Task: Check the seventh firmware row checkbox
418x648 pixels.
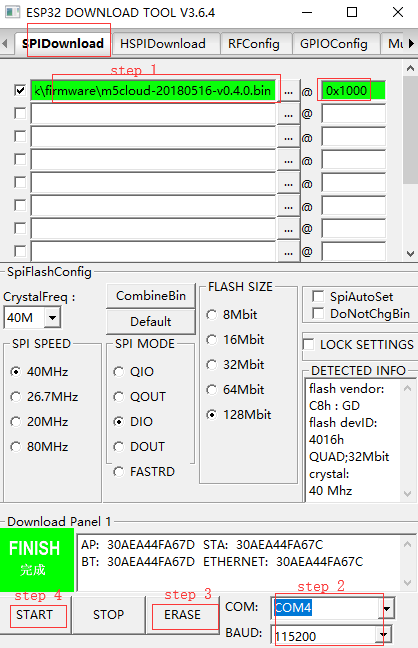Action: 20,228
